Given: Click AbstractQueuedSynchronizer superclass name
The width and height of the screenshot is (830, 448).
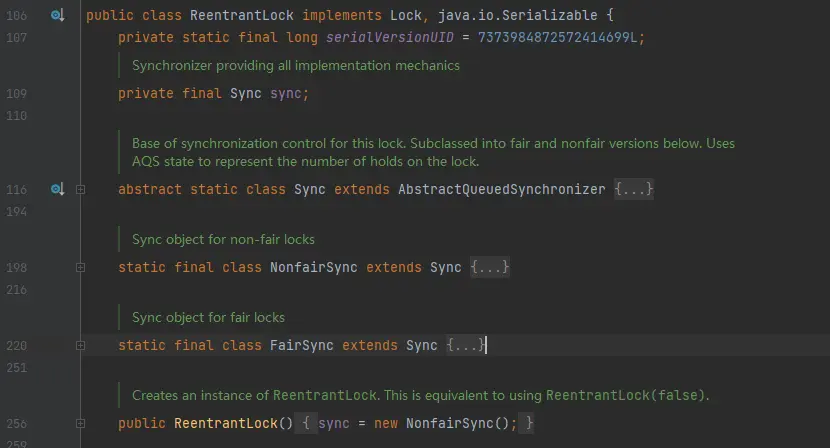Looking at the screenshot, I should pos(501,189).
